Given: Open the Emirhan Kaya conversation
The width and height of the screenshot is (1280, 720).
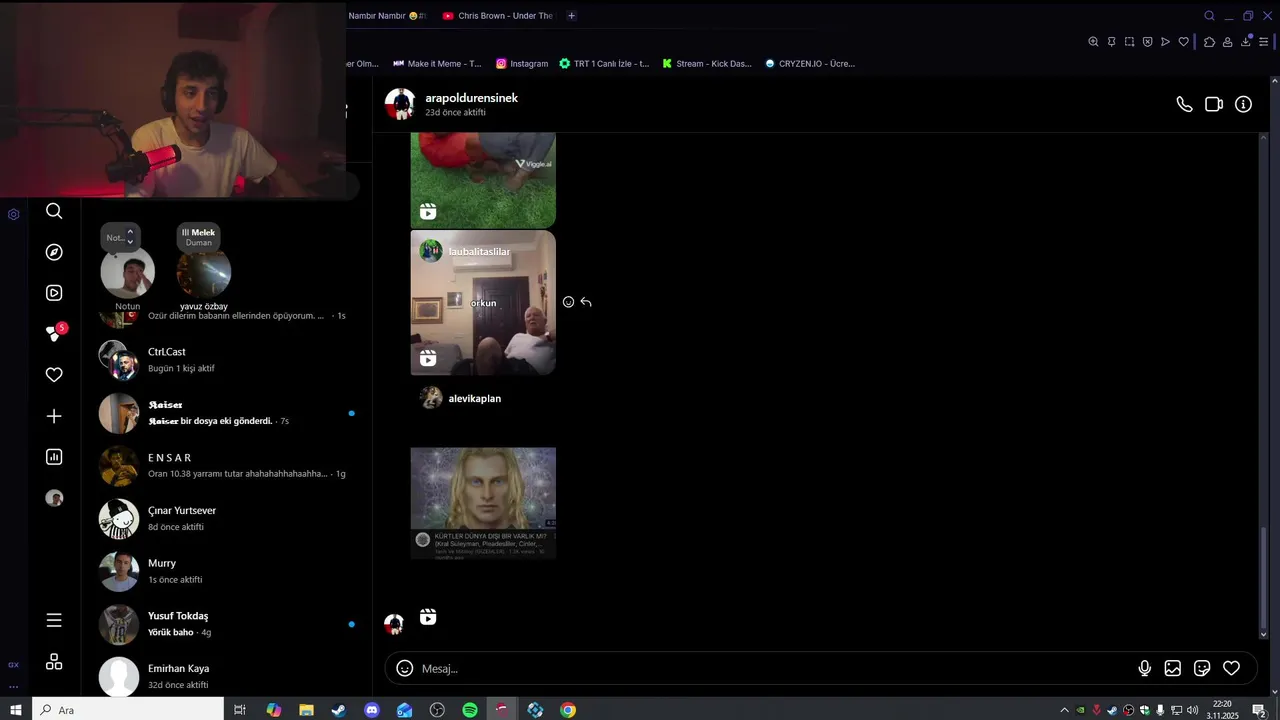Looking at the screenshot, I should pyautogui.click(x=226, y=676).
